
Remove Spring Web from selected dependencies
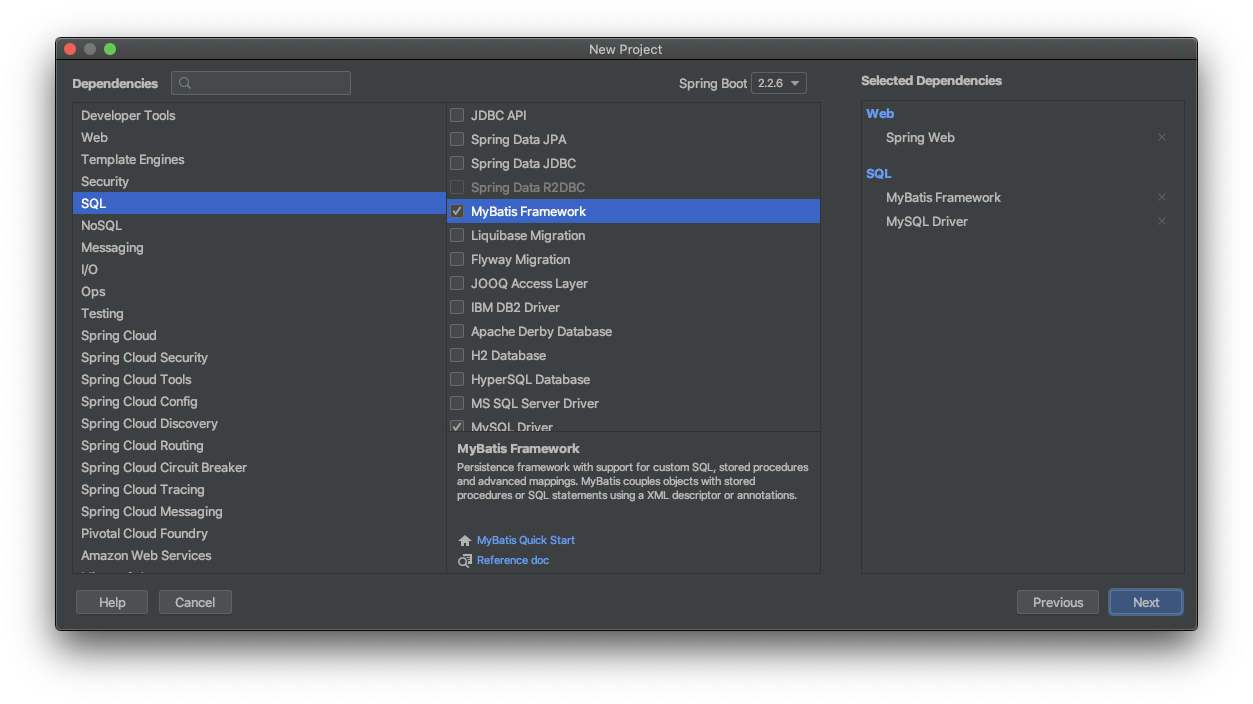click(x=1162, y=138)
